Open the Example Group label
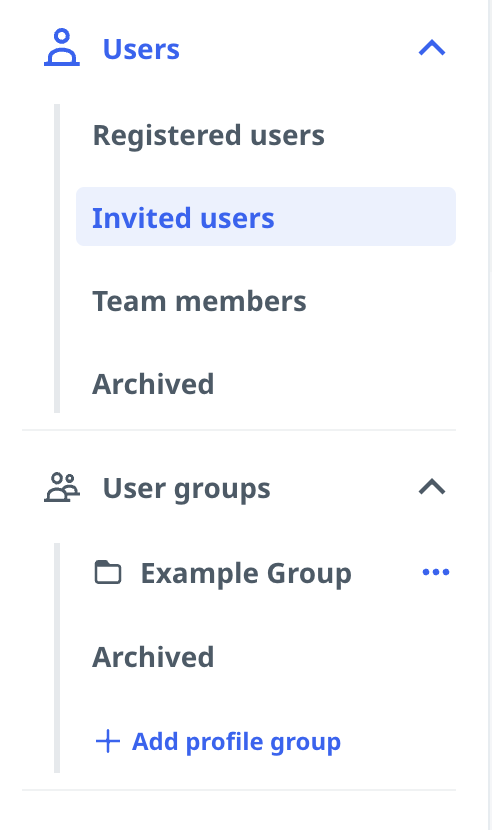The width and height of the screenshot is (492, 830). (x=246, y=574)
